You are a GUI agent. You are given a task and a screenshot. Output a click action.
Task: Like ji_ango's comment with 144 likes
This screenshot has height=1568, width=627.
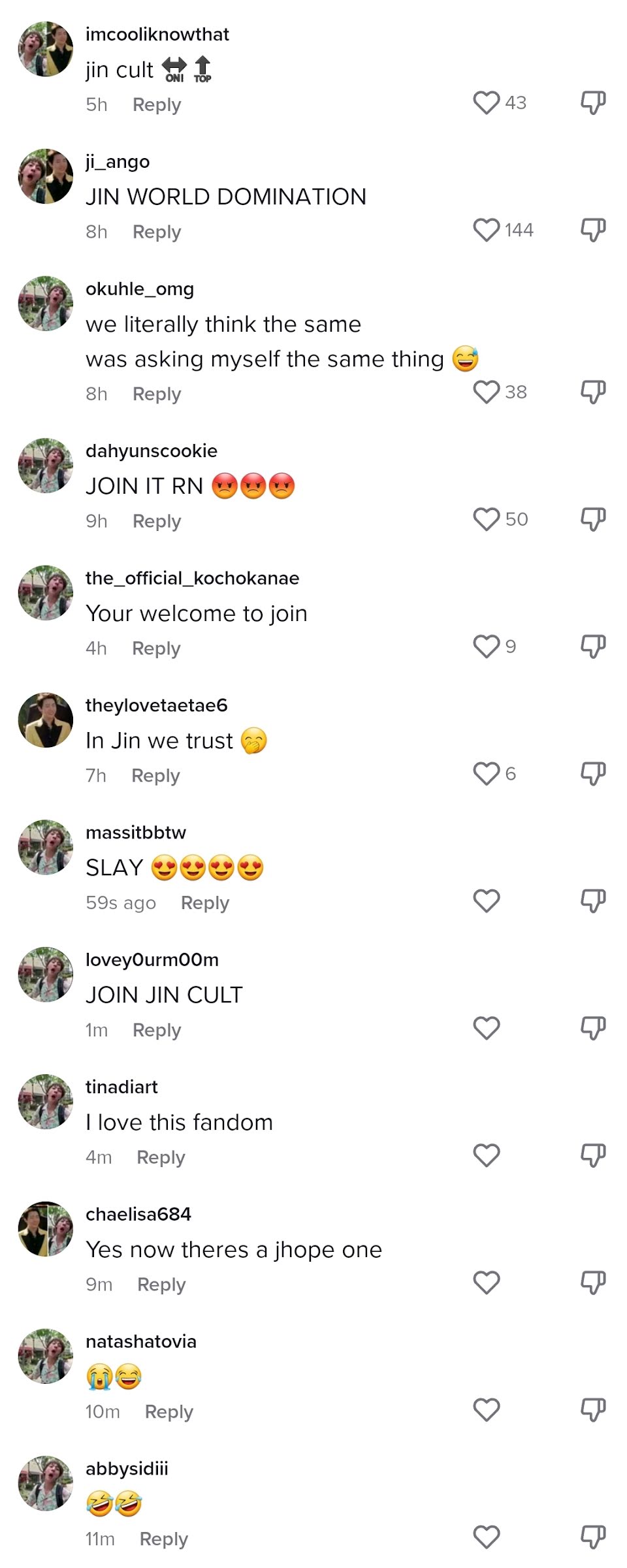(x=487, y=230)
